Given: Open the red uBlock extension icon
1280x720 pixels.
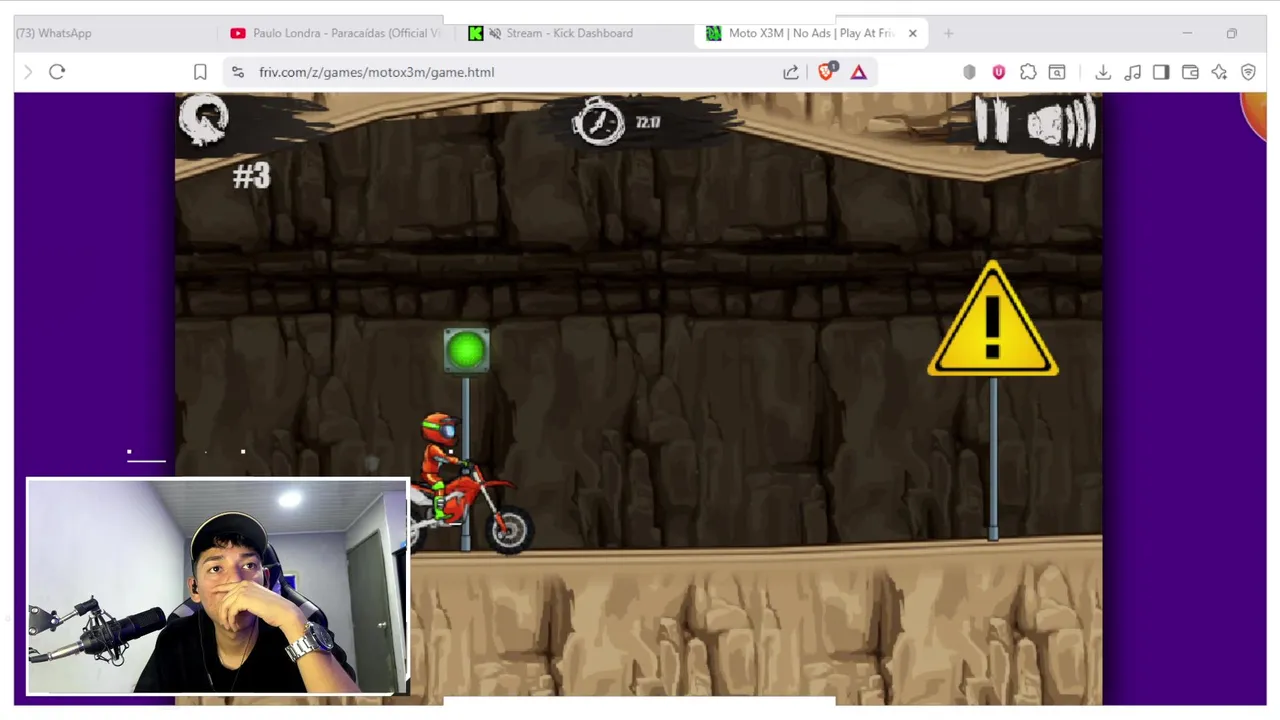Looking at the screenshot, I should 998,72.
